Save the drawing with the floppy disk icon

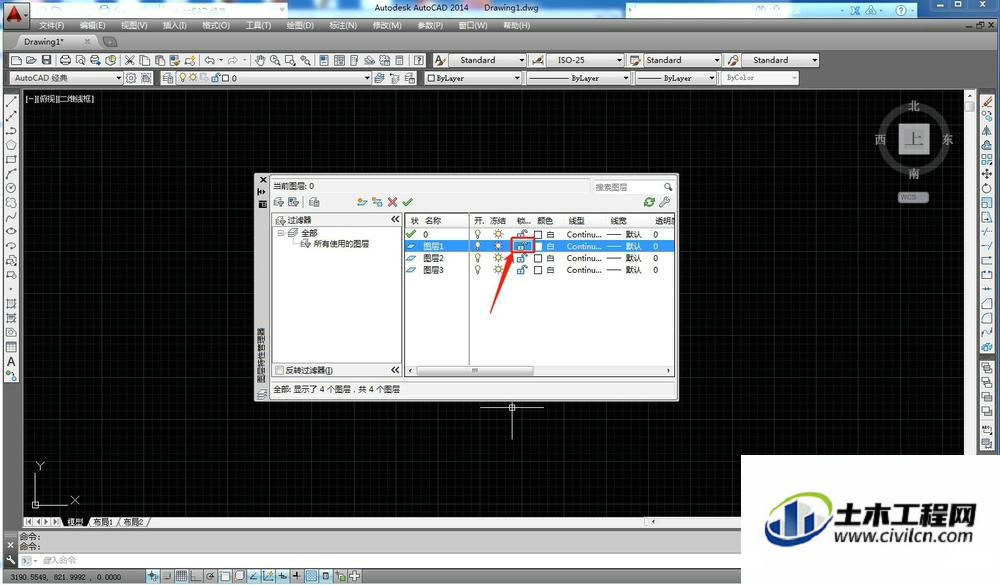pyautogui.click(x=47, y=60)
